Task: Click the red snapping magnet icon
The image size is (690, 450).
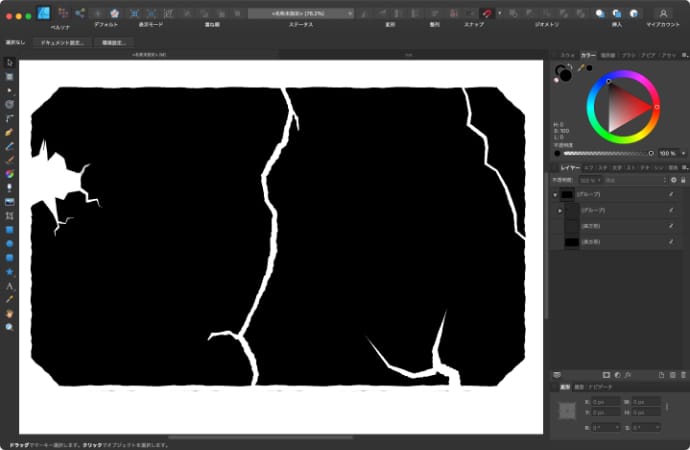Action: (x=488, y=13)
